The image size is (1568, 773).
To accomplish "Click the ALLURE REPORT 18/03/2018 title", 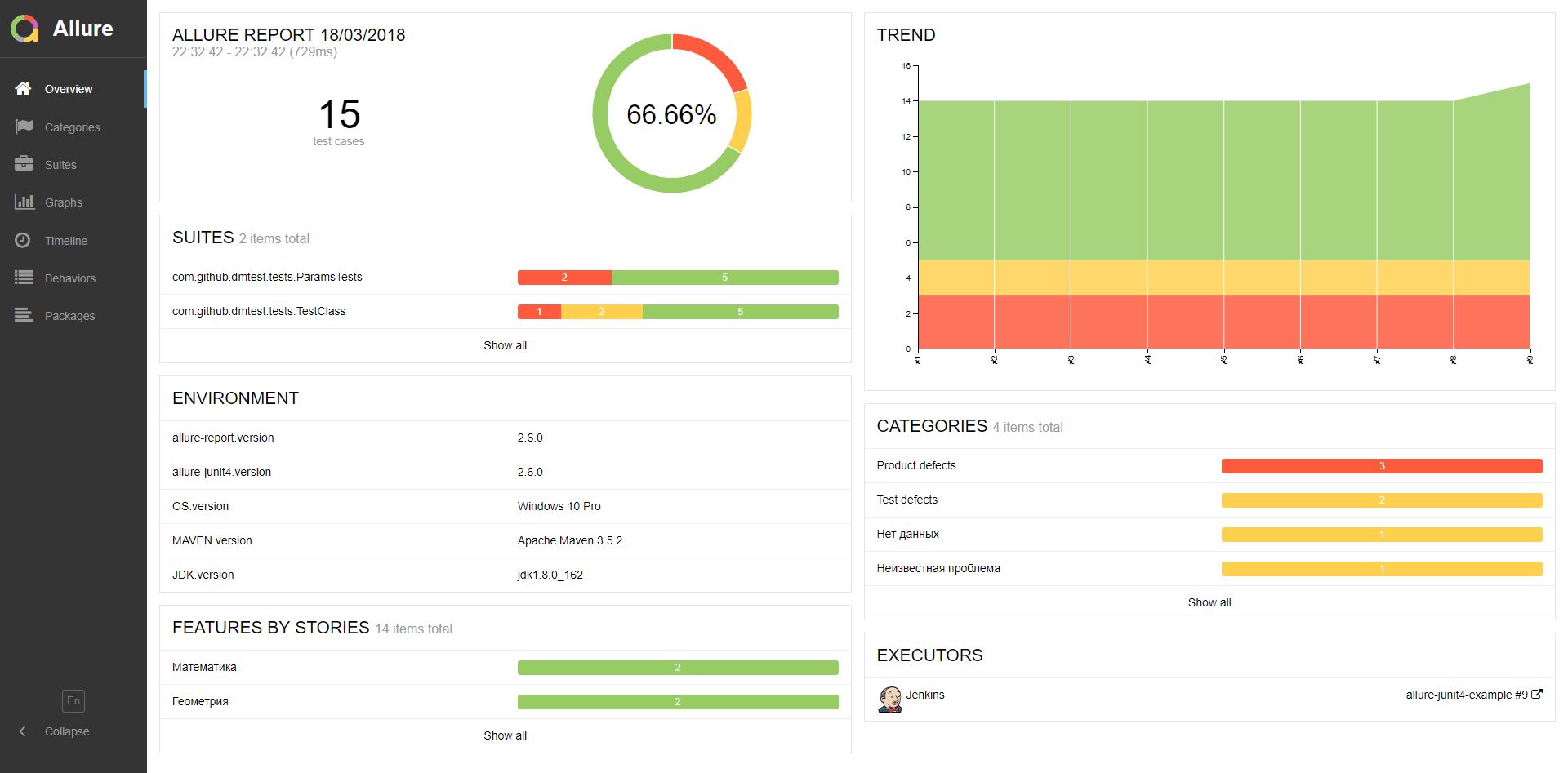I will click(x=289, y=35).
